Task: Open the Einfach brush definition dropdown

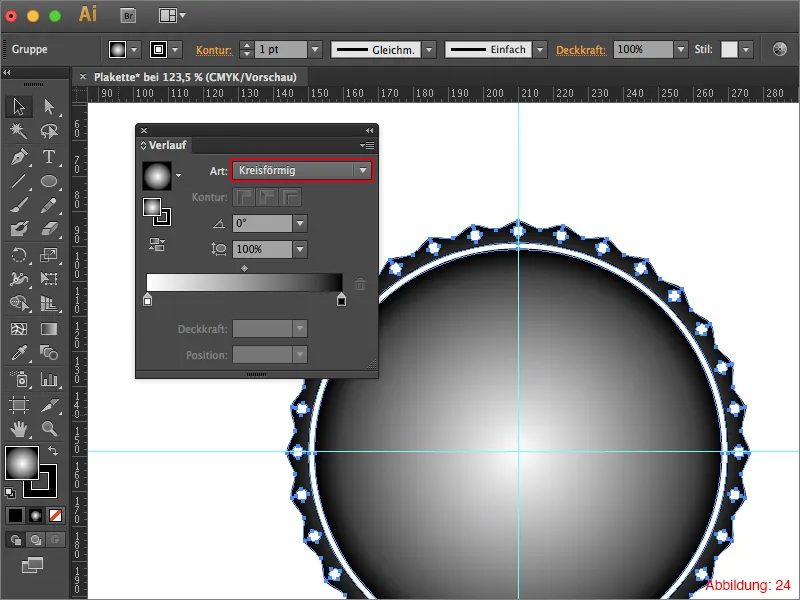Action: pos(540,49)
